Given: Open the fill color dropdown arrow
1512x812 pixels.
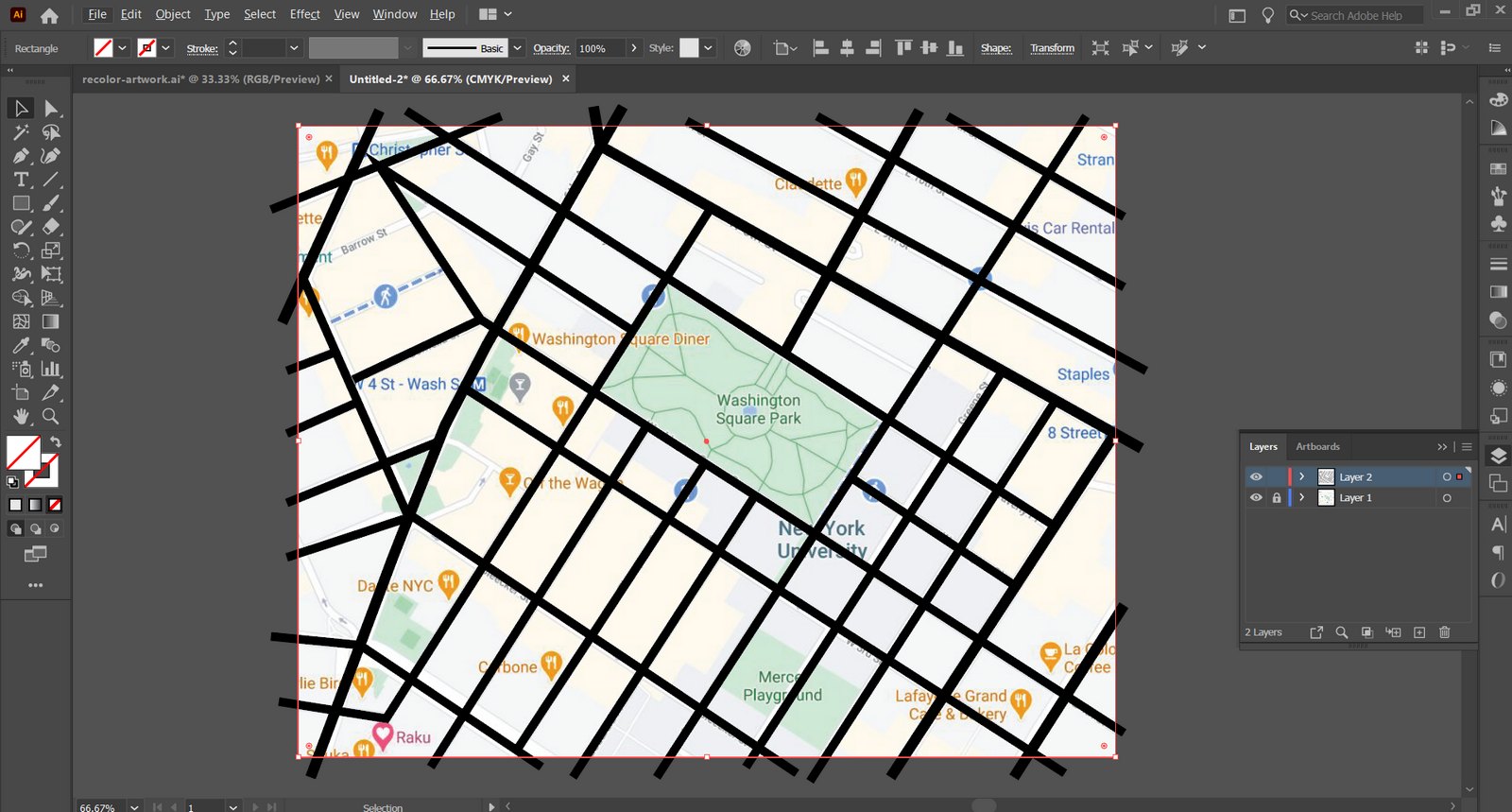Looking at the screenshot, I should click(122, 48).
